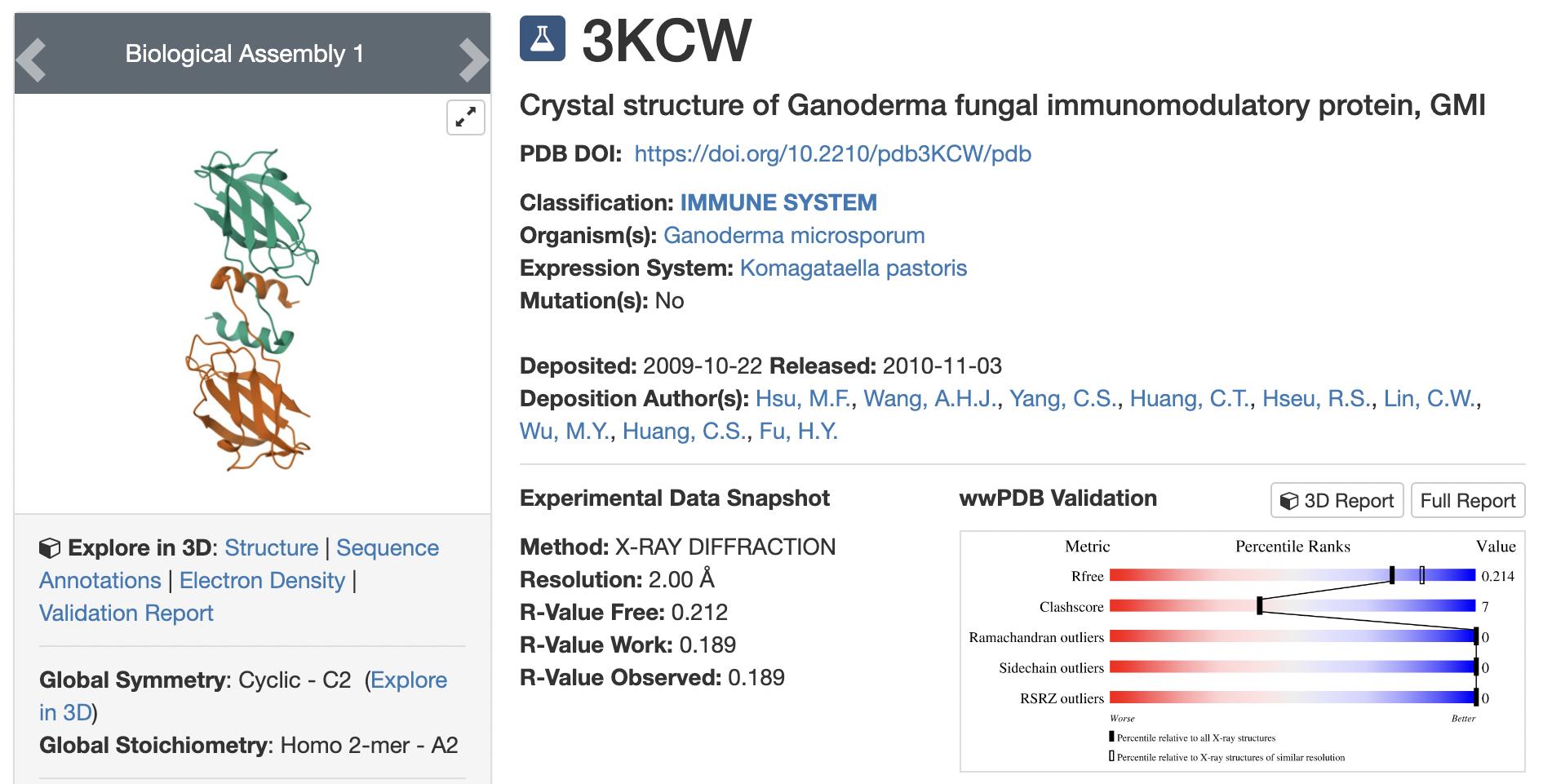Go to next biological assembly arrow

pyautogui.click(x=473, y=60)
